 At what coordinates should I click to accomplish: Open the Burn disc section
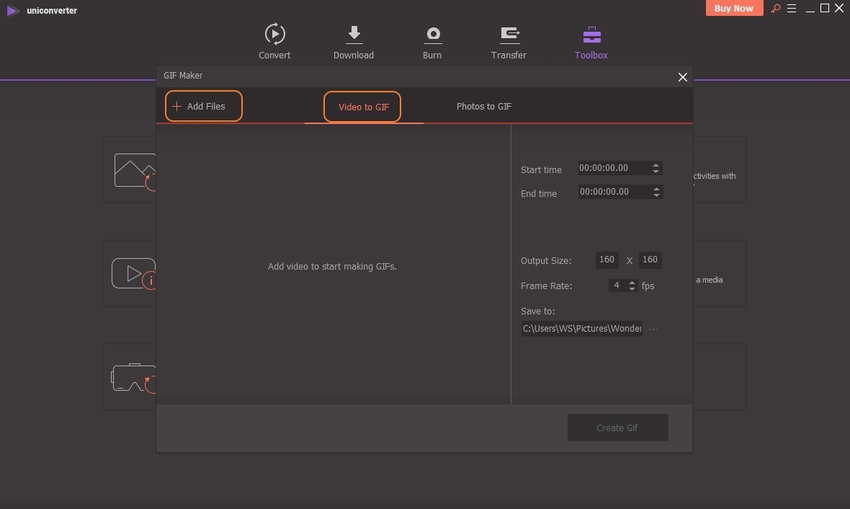433,34
